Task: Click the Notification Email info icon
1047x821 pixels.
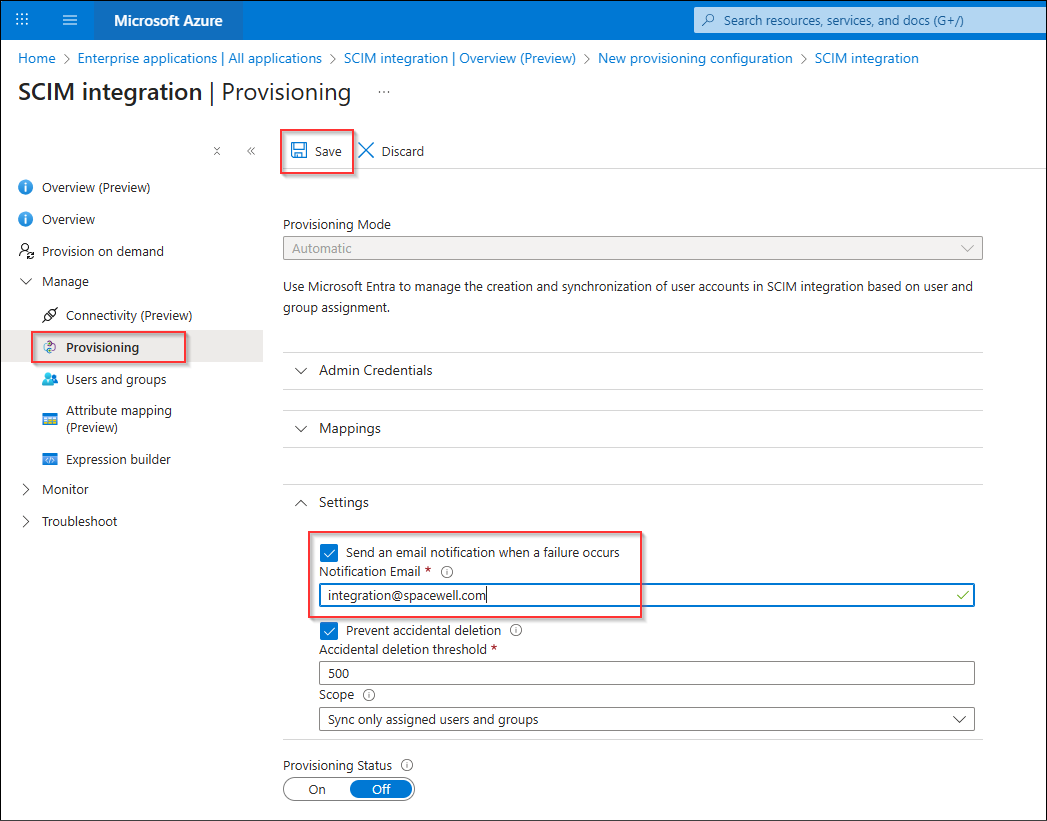Action: (x=447, y=572)
